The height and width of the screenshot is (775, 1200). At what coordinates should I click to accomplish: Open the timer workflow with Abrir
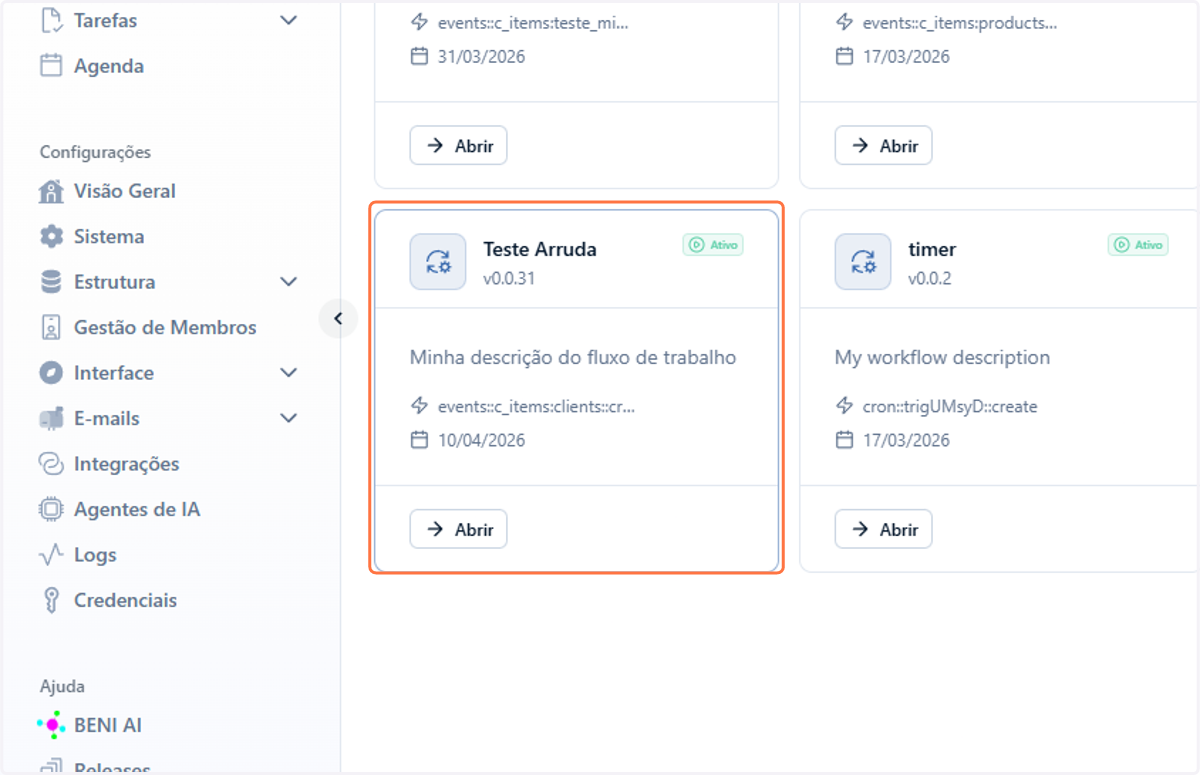(883, 530)
